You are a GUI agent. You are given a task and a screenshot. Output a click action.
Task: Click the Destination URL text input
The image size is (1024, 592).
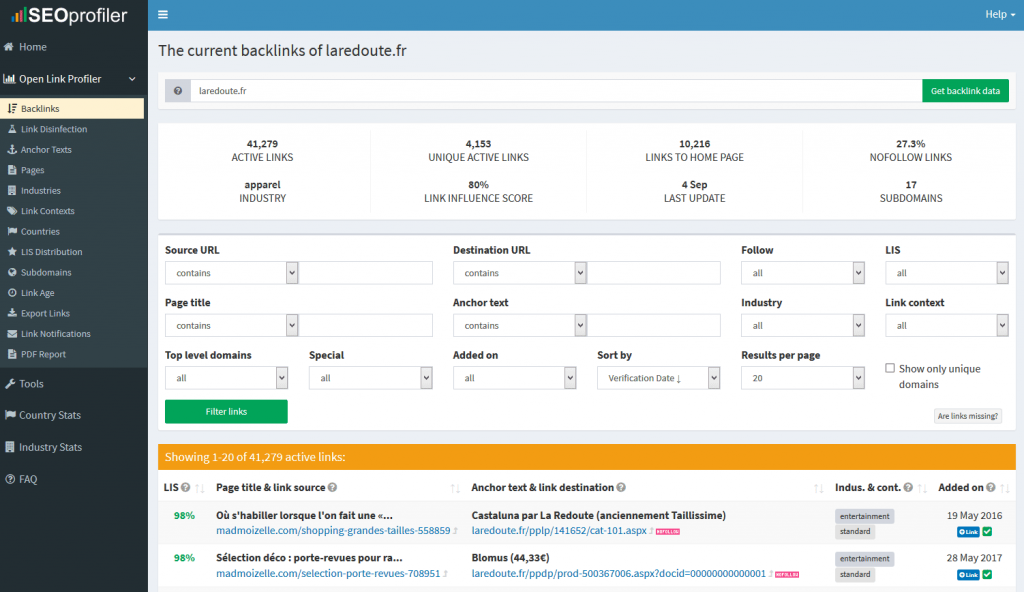653,273
